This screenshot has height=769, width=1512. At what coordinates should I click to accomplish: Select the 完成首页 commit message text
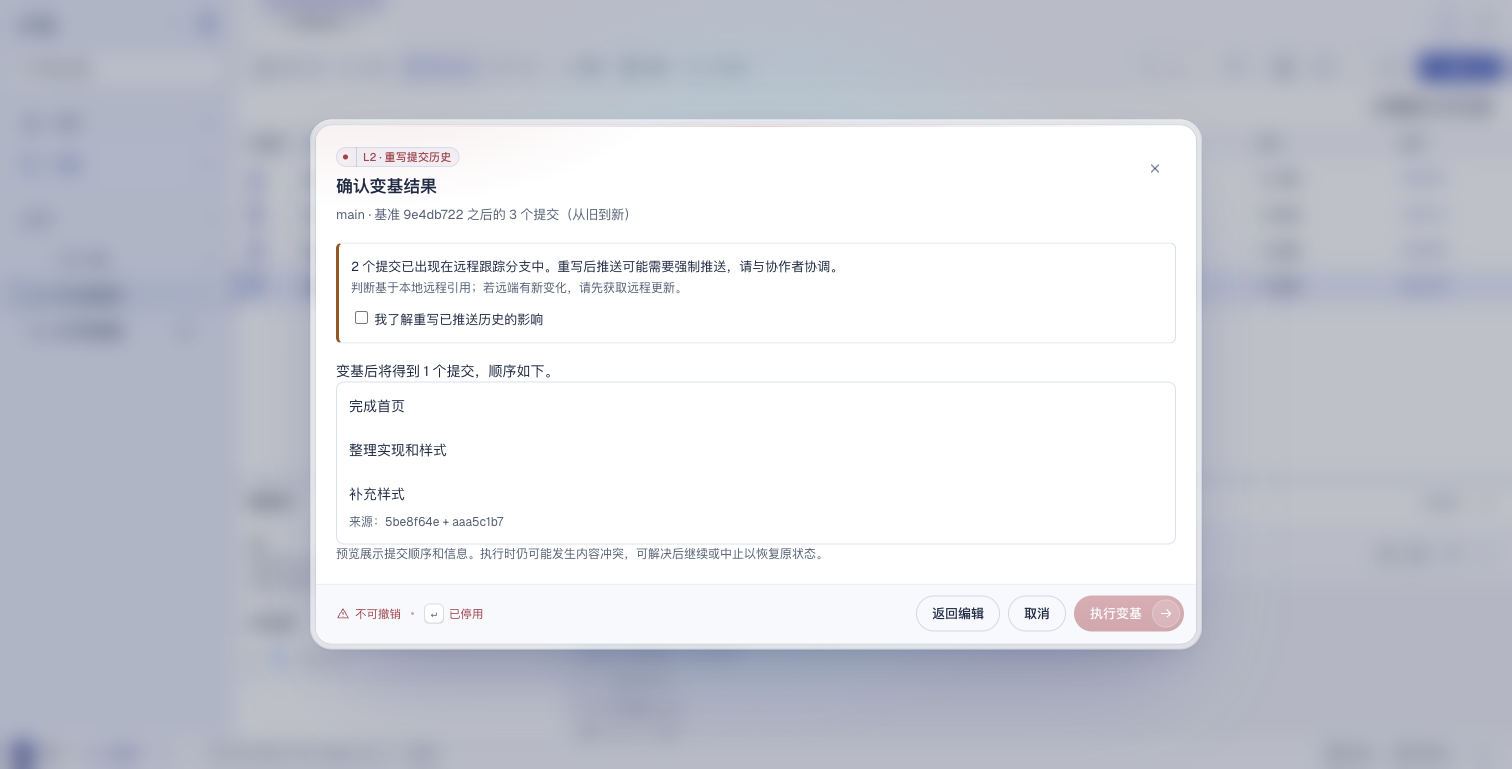(x=377, y=406)
